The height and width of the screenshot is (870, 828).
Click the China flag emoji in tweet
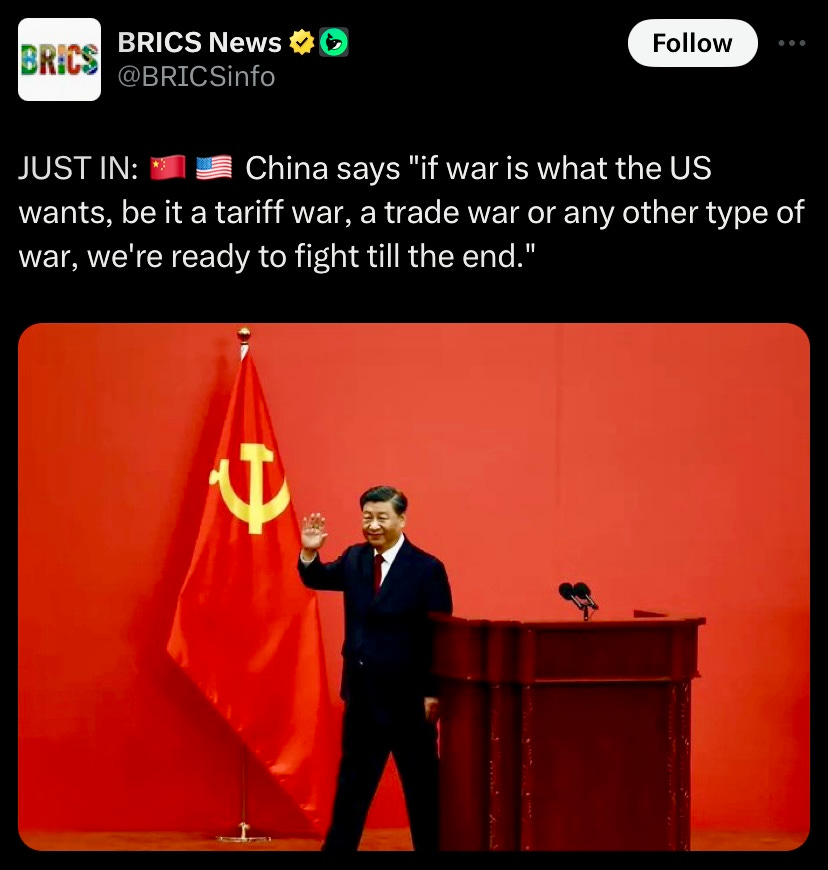coord(168,168)
